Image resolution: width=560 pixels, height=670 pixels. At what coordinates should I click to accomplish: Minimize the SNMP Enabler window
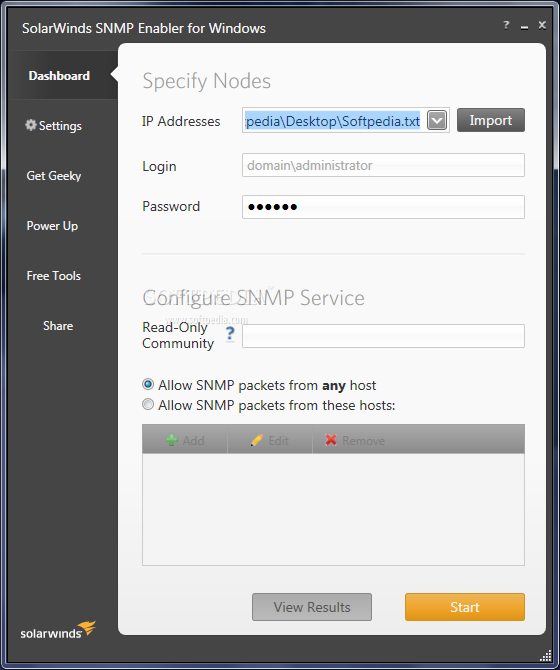tap(525, 26)
